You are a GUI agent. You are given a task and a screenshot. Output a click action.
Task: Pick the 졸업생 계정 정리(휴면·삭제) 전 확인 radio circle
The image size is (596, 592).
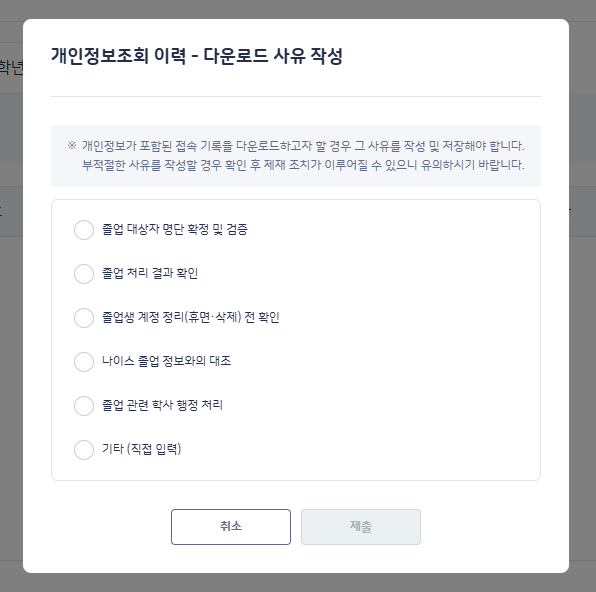tap(84, 317)
